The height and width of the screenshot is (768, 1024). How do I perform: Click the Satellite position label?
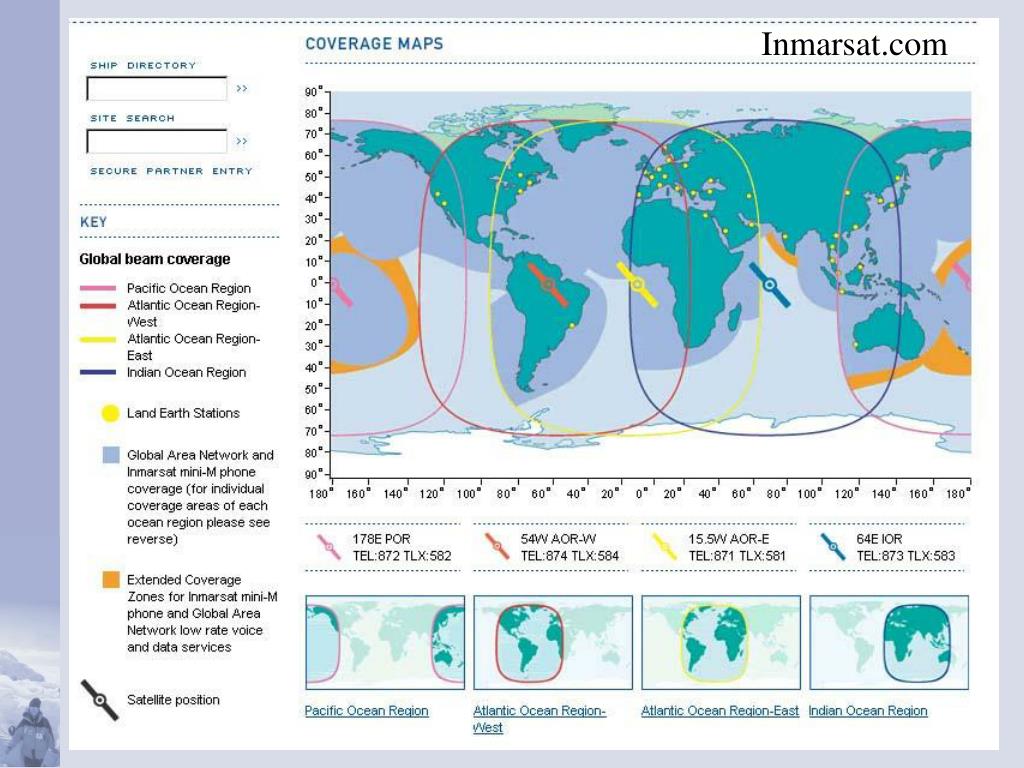(173, 700)
